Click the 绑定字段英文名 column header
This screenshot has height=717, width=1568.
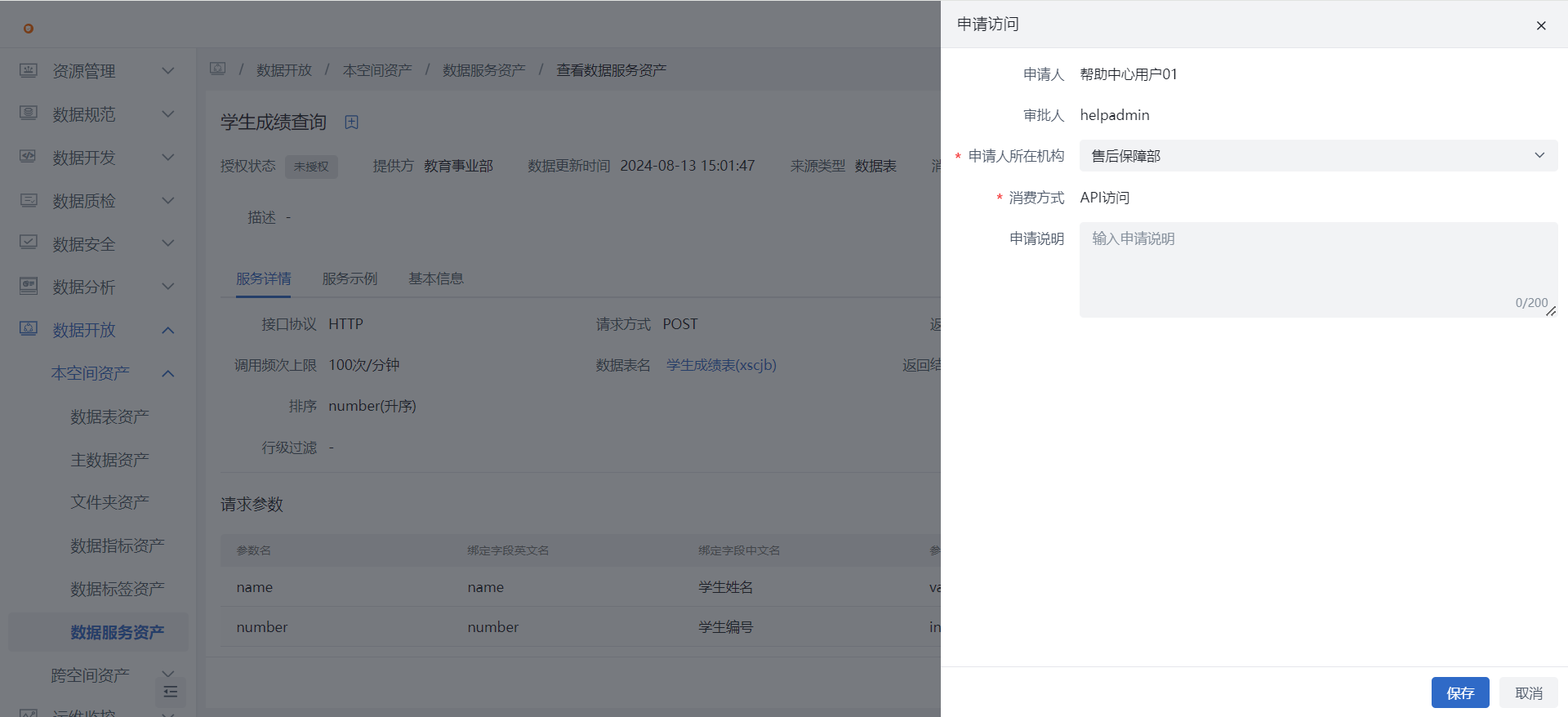click(x=508, y=550)
